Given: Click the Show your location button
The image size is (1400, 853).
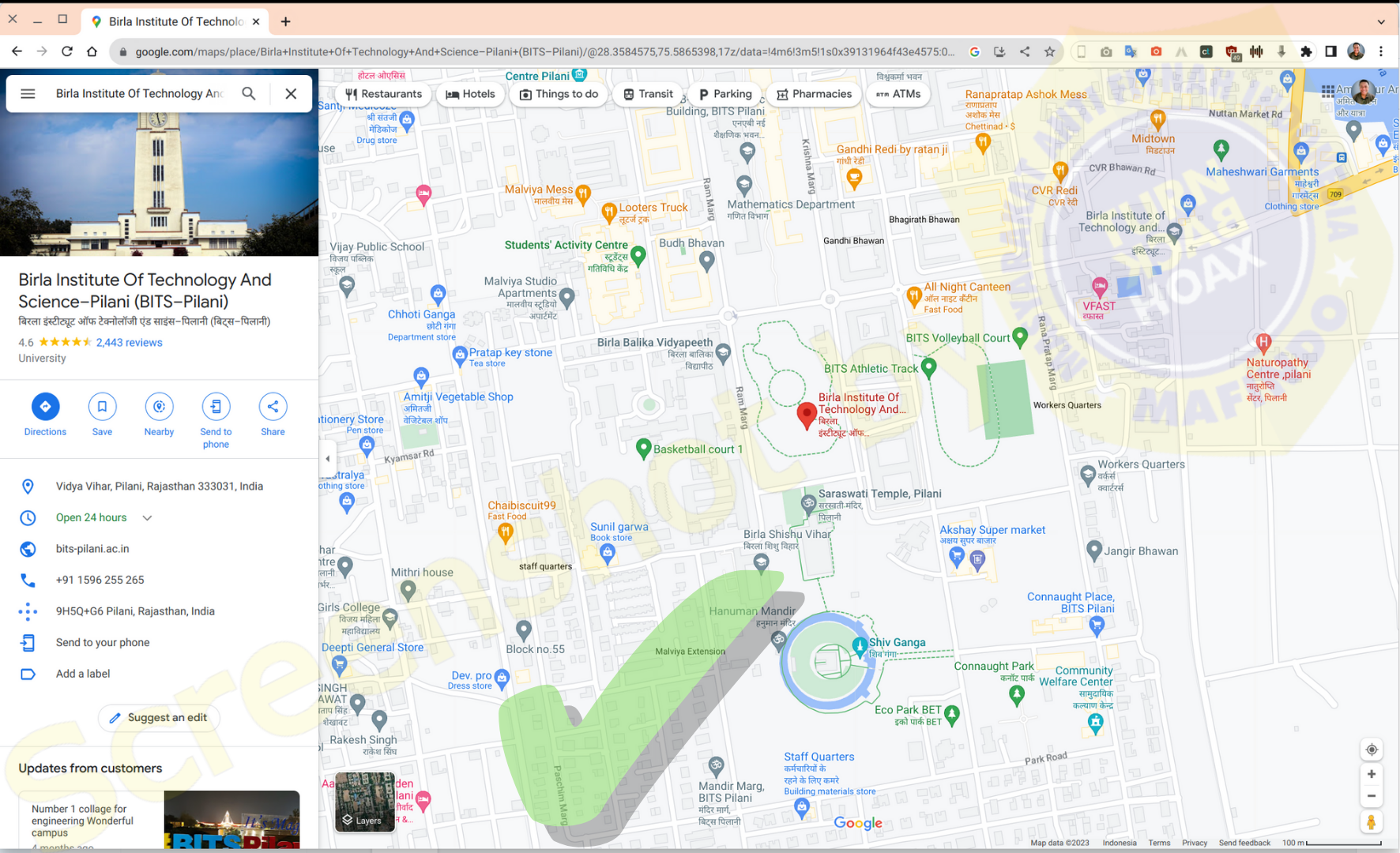Looking at the screenshot, I should point(1372,750).
